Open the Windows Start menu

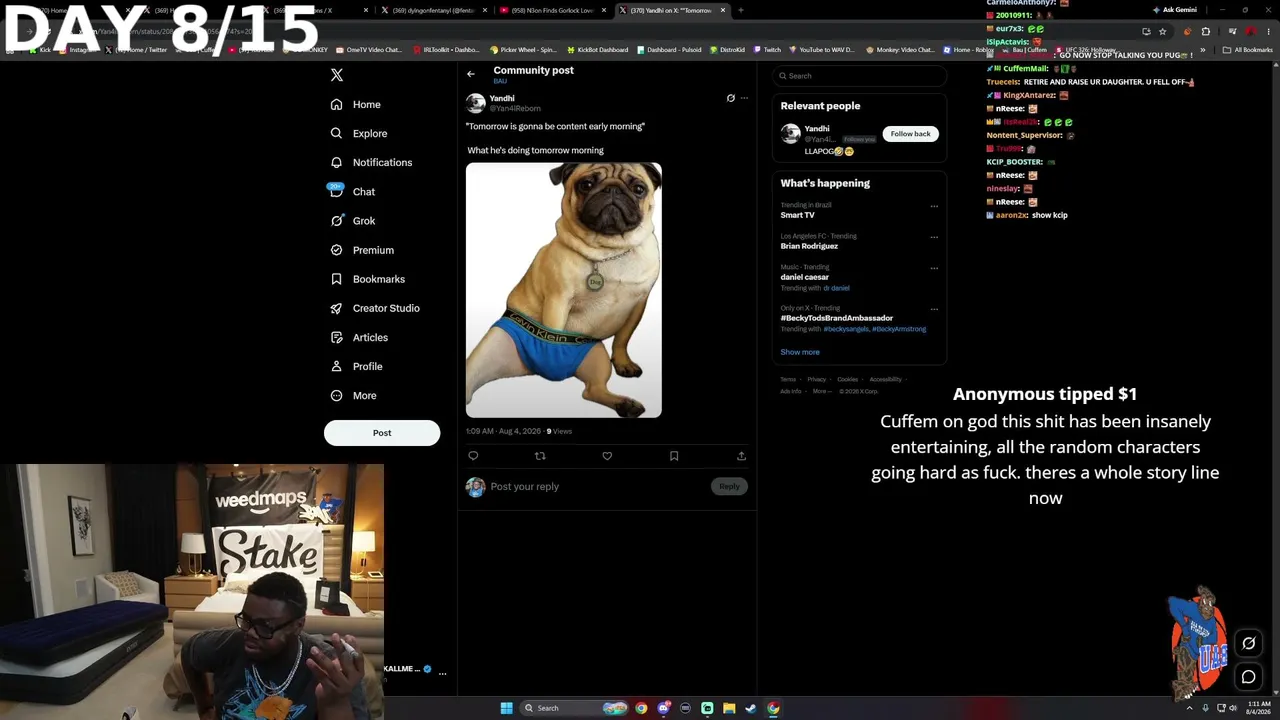coord(506,708)
